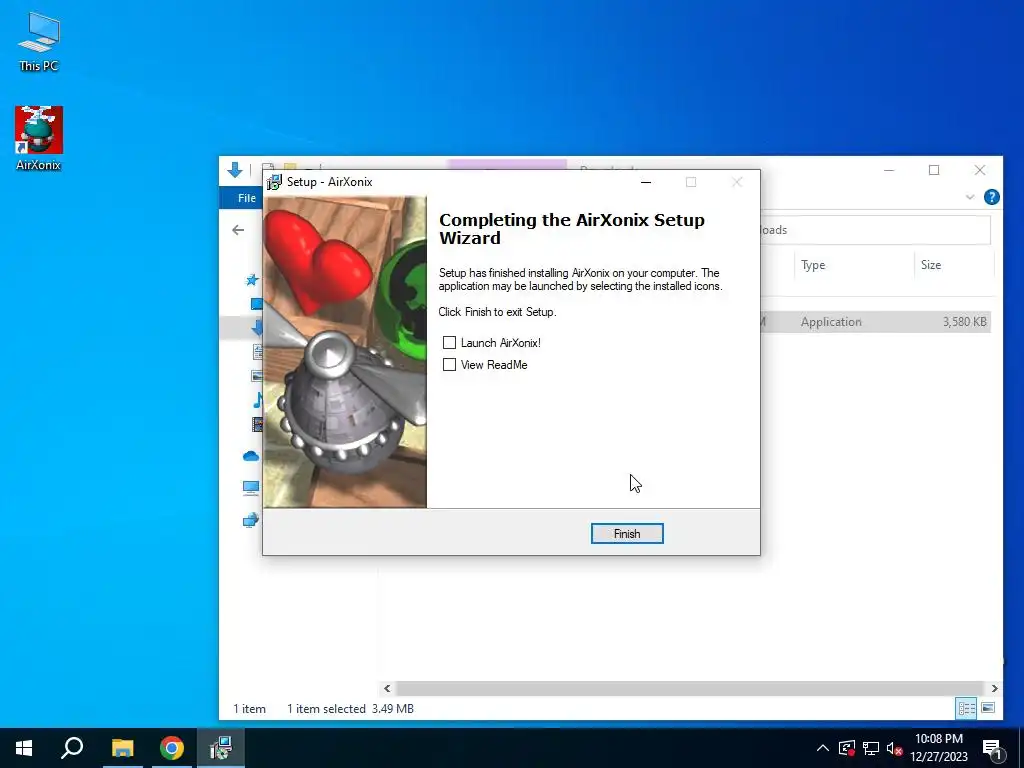Viewport: 1024px width, 768px height.
Task: Click Quick access star in Explorer sidebar
Action: click(252, 280)
